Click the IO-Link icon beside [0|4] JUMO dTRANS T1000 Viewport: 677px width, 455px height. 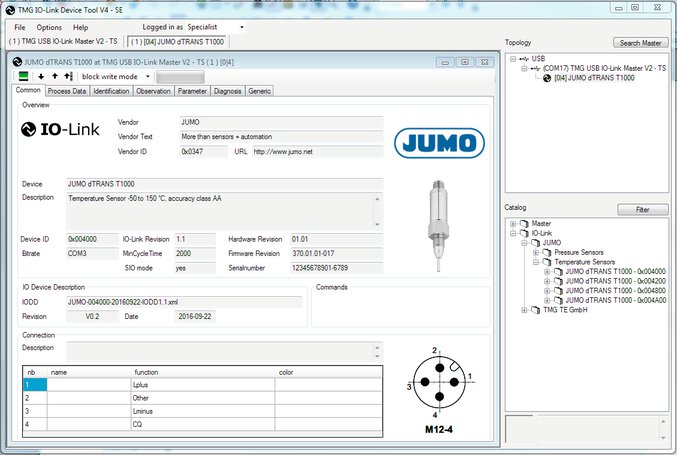coord(547,78)
